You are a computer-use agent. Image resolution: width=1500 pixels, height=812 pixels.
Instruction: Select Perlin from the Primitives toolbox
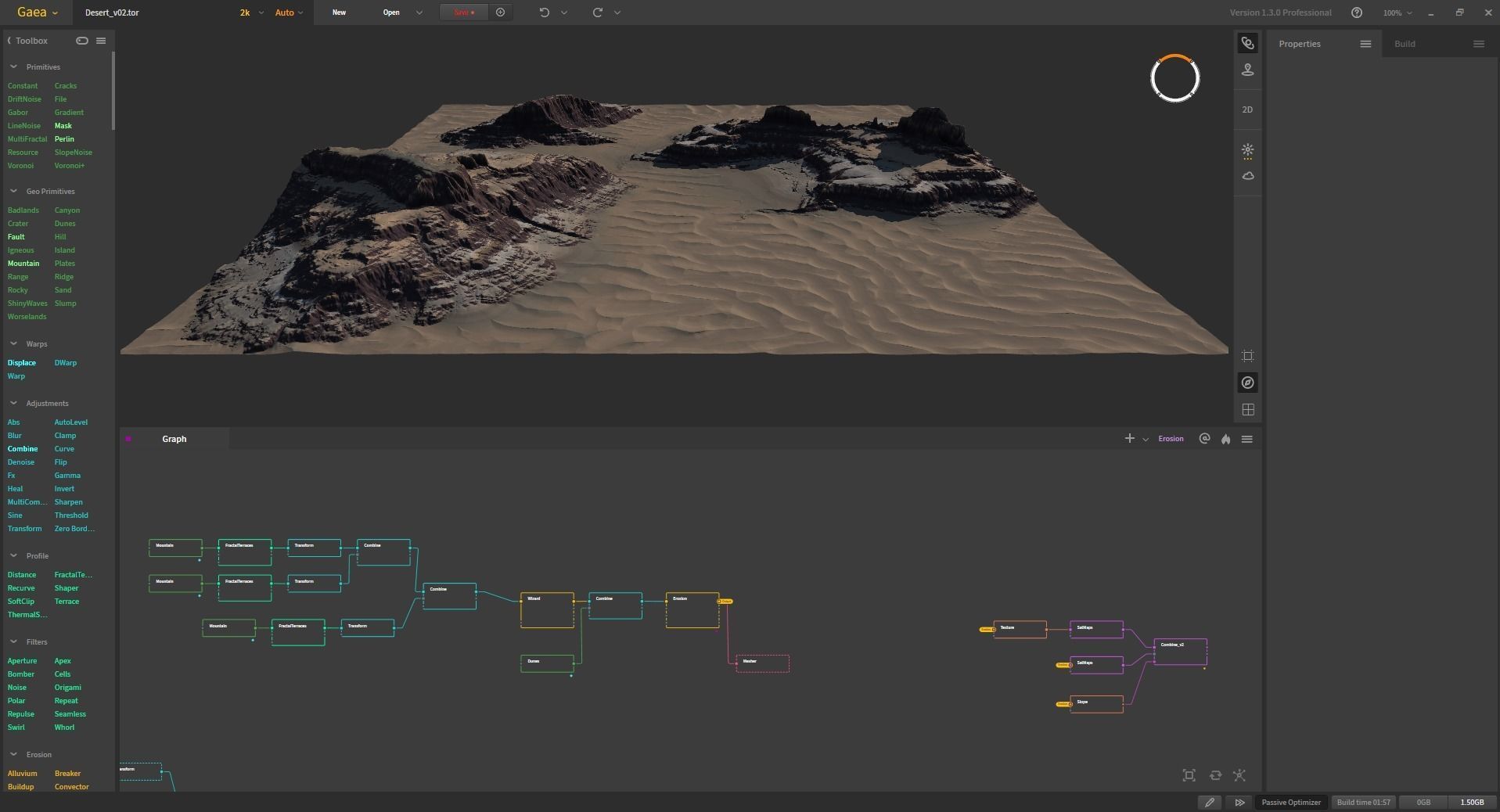coord(64,139)
